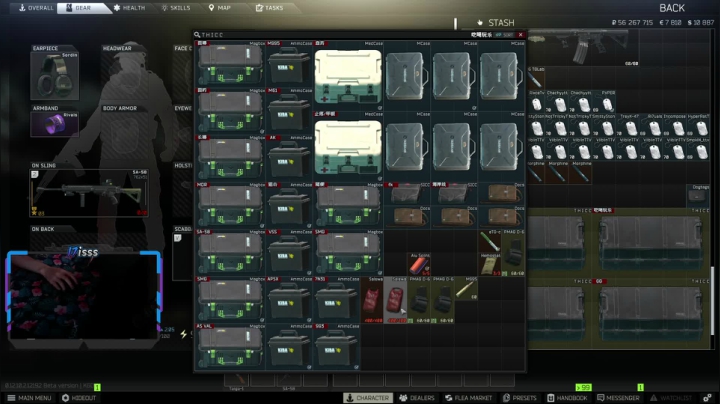
Task: Open the Flea Market
Action: point(468,398)
